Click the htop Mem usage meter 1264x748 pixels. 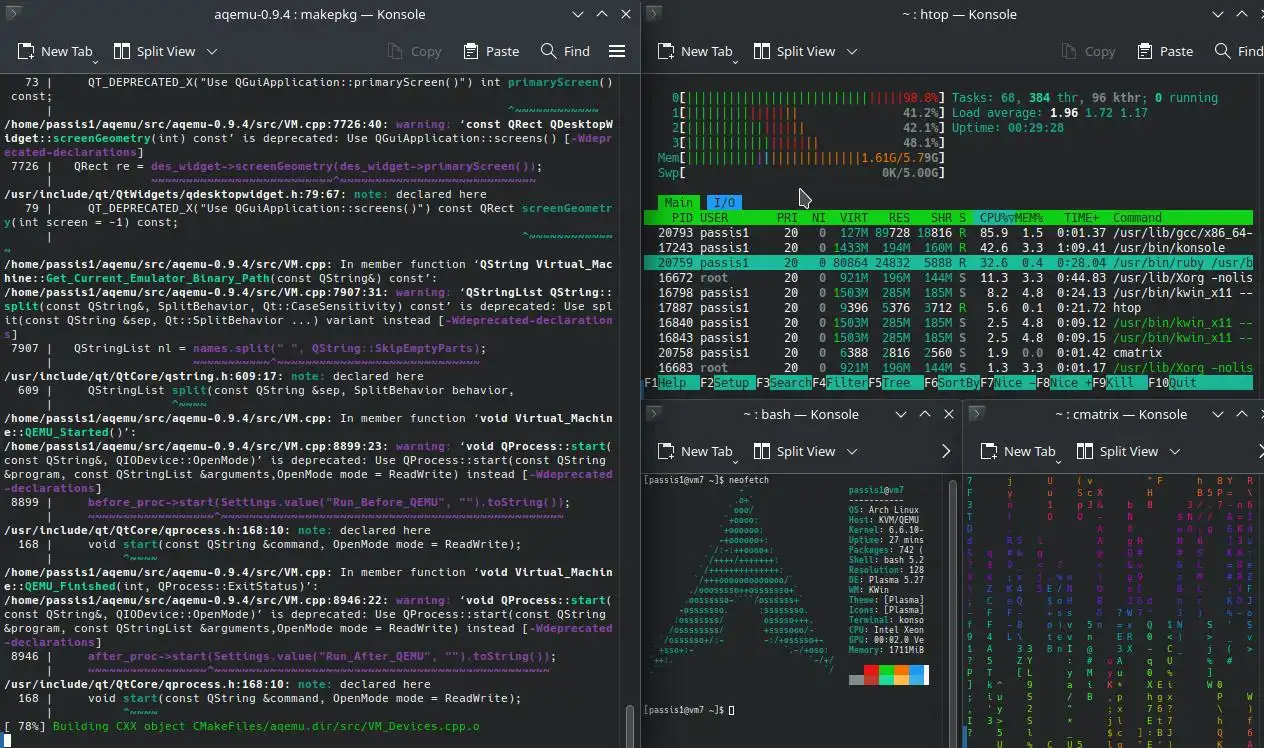801,158
